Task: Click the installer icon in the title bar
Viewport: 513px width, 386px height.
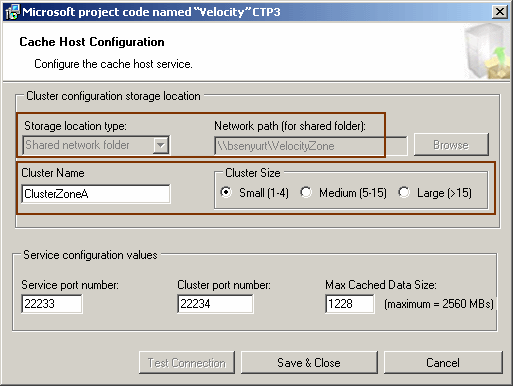Action: coord(12,13)
